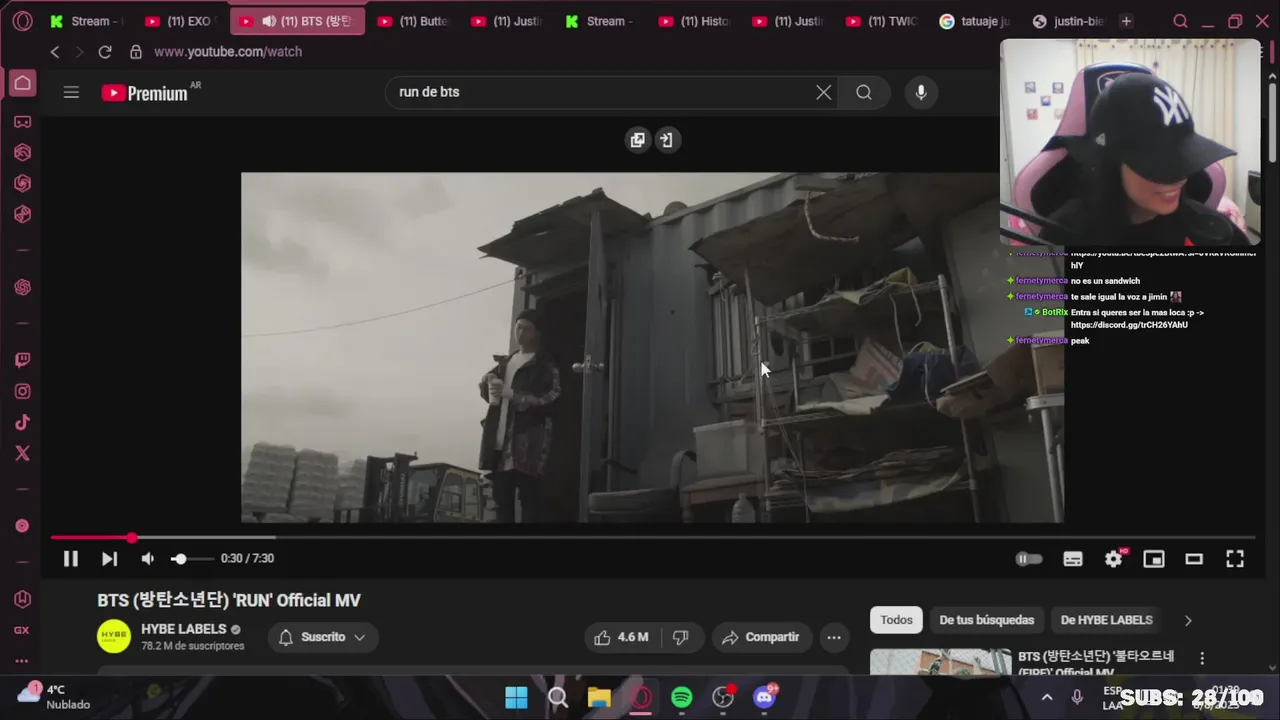Select the De tus búsquedas chip

point(986,620)
